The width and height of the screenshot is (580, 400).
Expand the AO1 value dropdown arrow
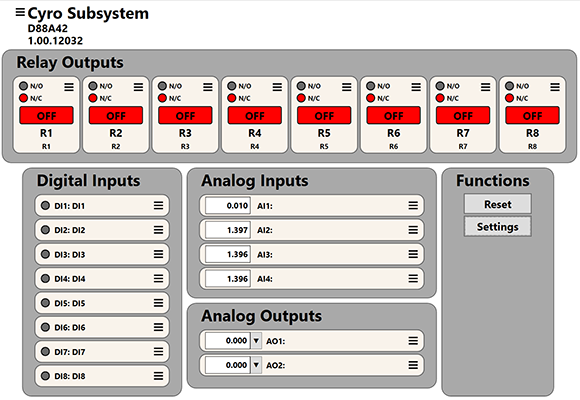coord(256,340)
